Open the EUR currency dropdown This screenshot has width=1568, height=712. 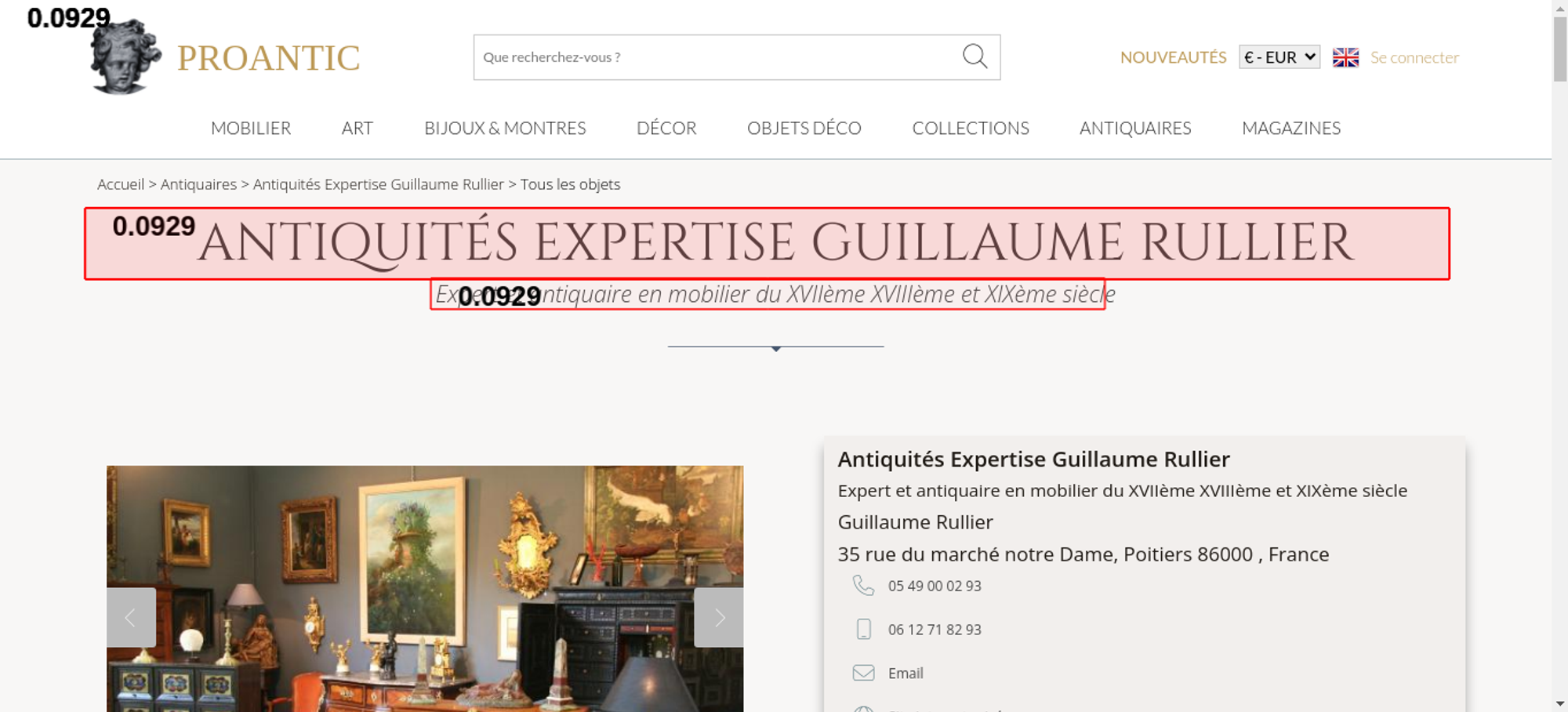[x=1279, y=57]
